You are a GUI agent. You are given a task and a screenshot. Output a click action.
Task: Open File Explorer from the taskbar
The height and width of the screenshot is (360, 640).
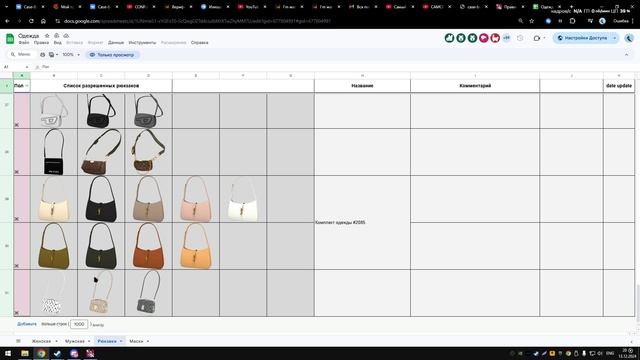click(x=25, y=353)
